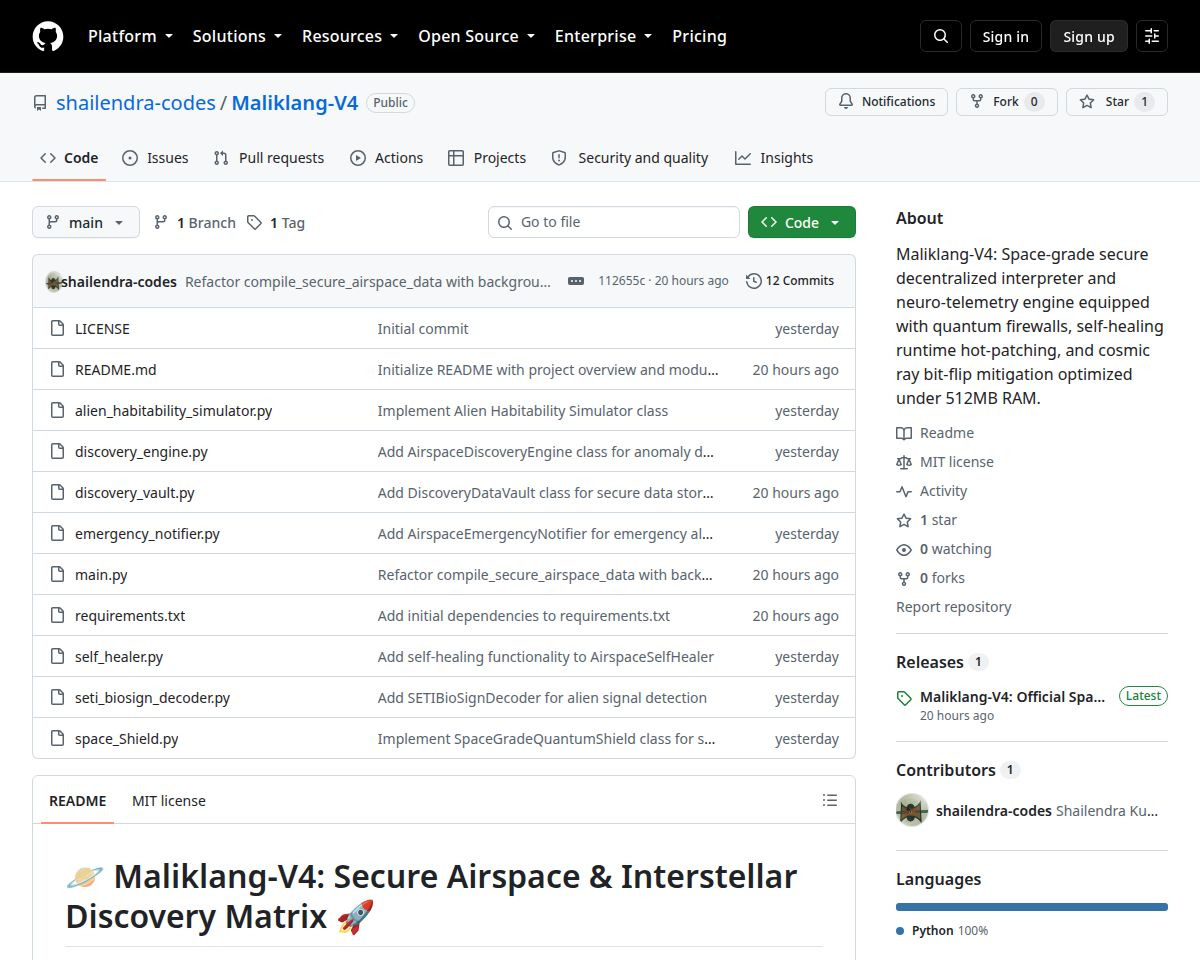Open the alien_habitability_simulator.py file
Image resolution: width=1200 pixels, height=960 pixels.
coord(174,411)
